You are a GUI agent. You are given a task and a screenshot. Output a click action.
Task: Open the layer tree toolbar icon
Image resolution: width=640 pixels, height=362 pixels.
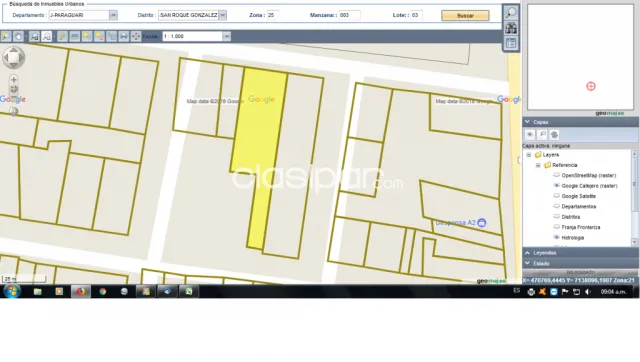pyautogui.click(x=111, y=36)
